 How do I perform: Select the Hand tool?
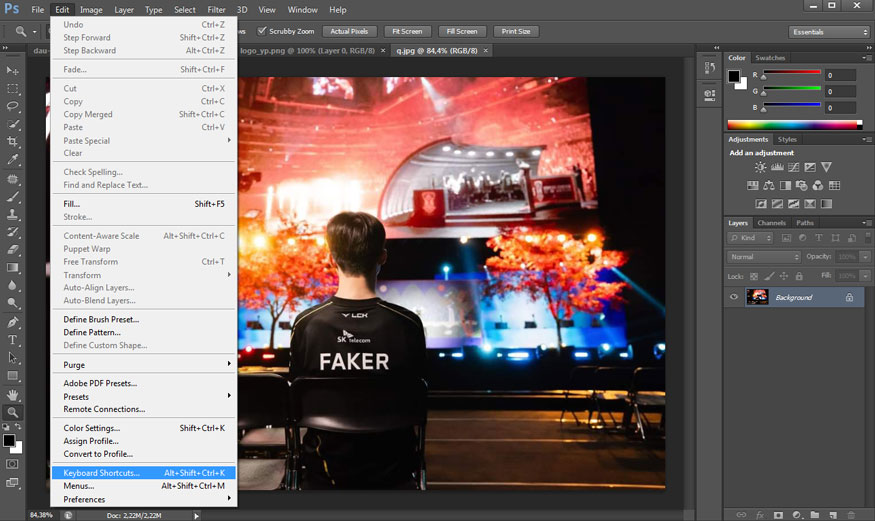[x=13, y=394]
